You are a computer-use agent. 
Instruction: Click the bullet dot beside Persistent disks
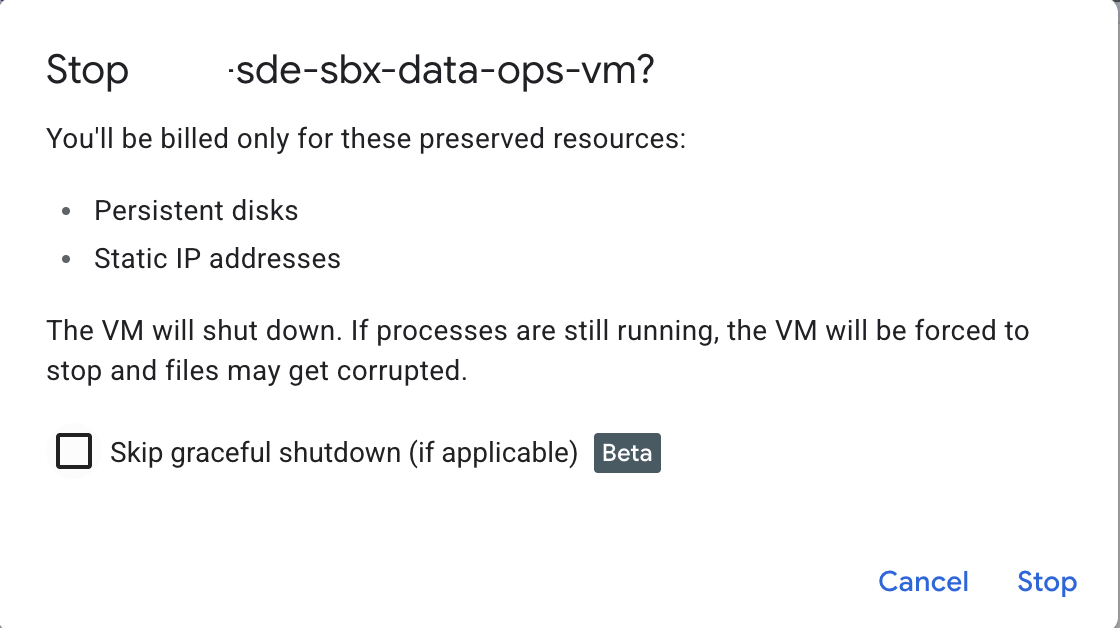click(x=66, y=212)
